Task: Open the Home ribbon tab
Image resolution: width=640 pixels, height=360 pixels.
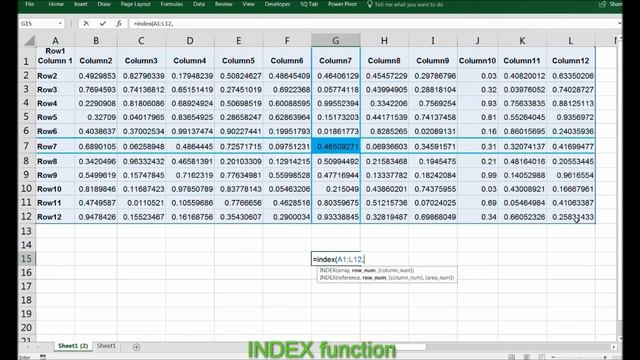Action: pos(56,4)
